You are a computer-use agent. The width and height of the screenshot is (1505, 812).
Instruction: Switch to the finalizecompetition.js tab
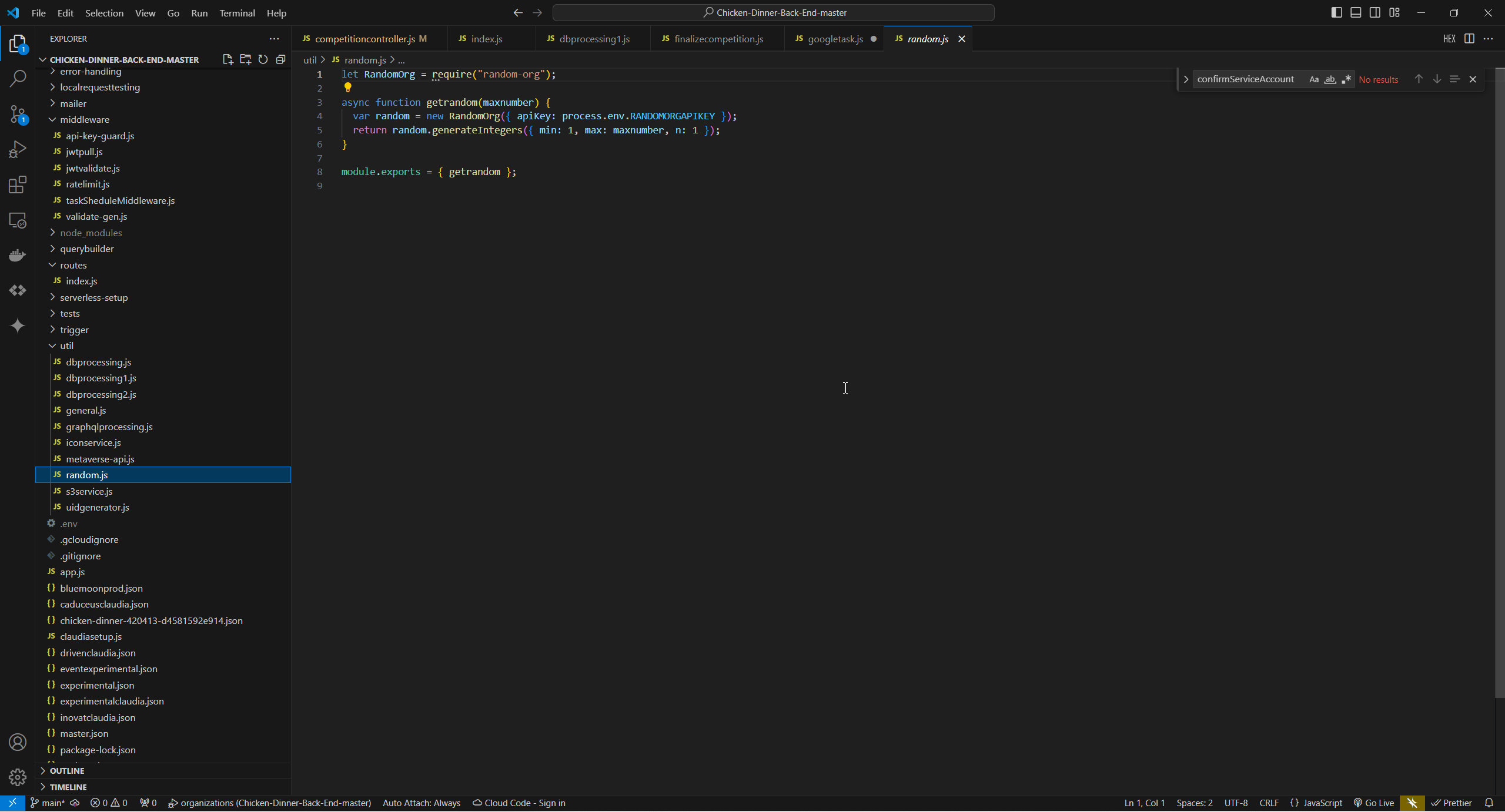718,39
